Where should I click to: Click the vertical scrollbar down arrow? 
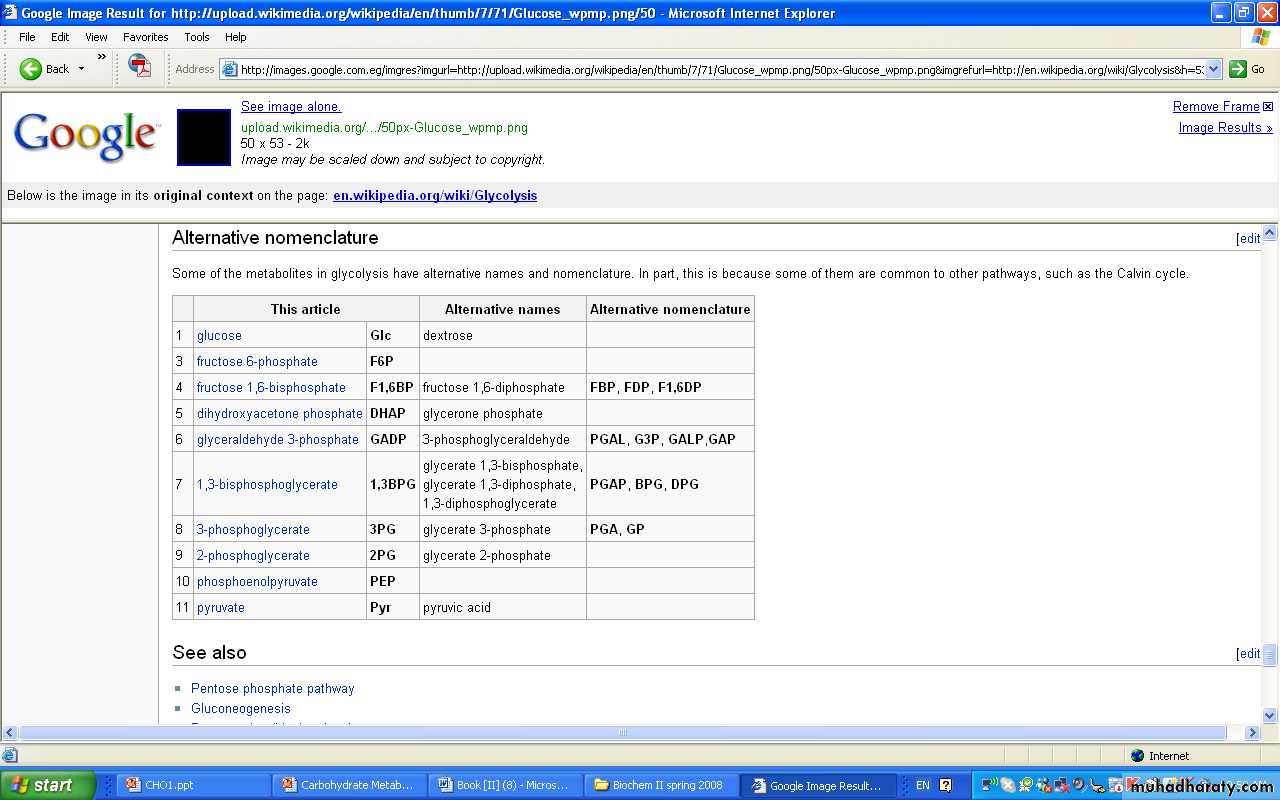(1270, 715)
